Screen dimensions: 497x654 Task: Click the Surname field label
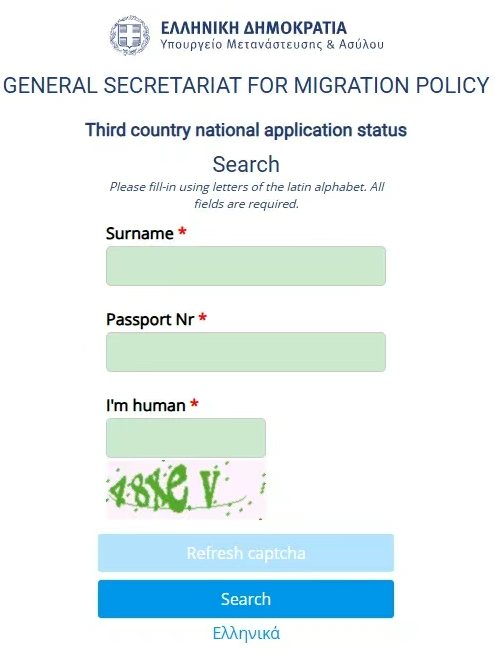pyautogui.click(x=140, y=233)
